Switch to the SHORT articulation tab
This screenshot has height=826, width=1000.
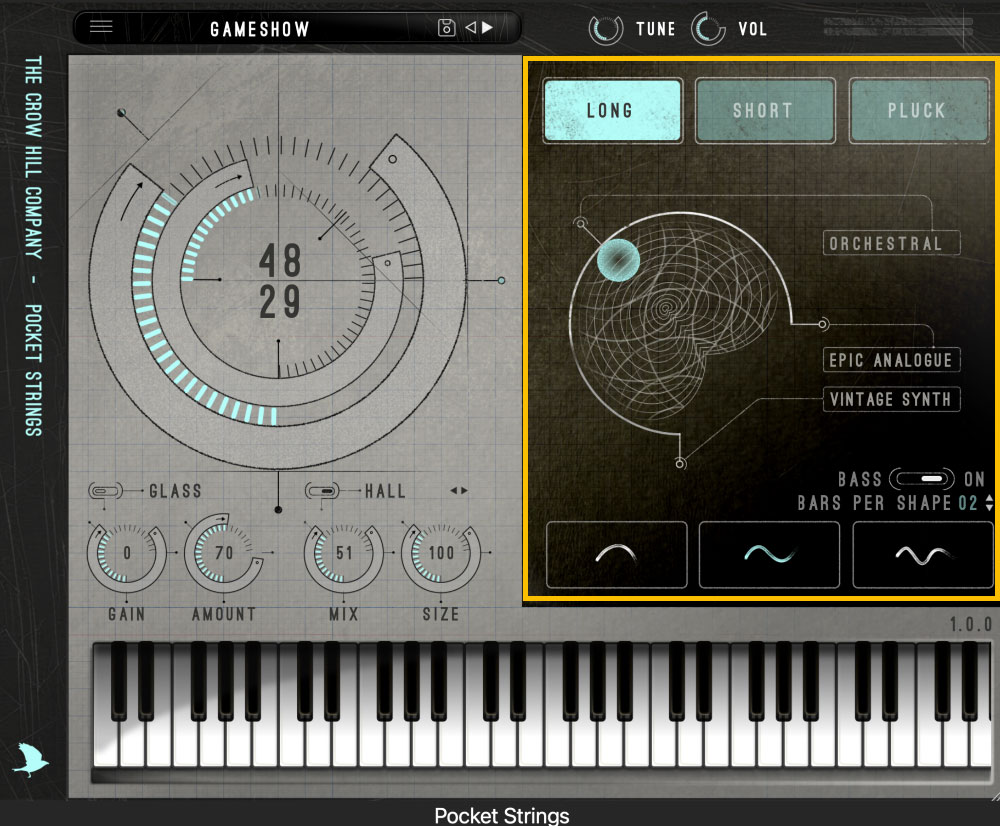pyautogui.click(x=765, y=110)
